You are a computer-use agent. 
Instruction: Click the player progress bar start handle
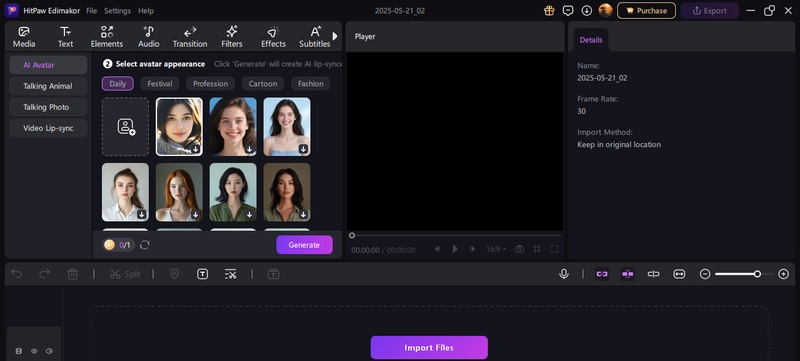[x=352, y=235]
